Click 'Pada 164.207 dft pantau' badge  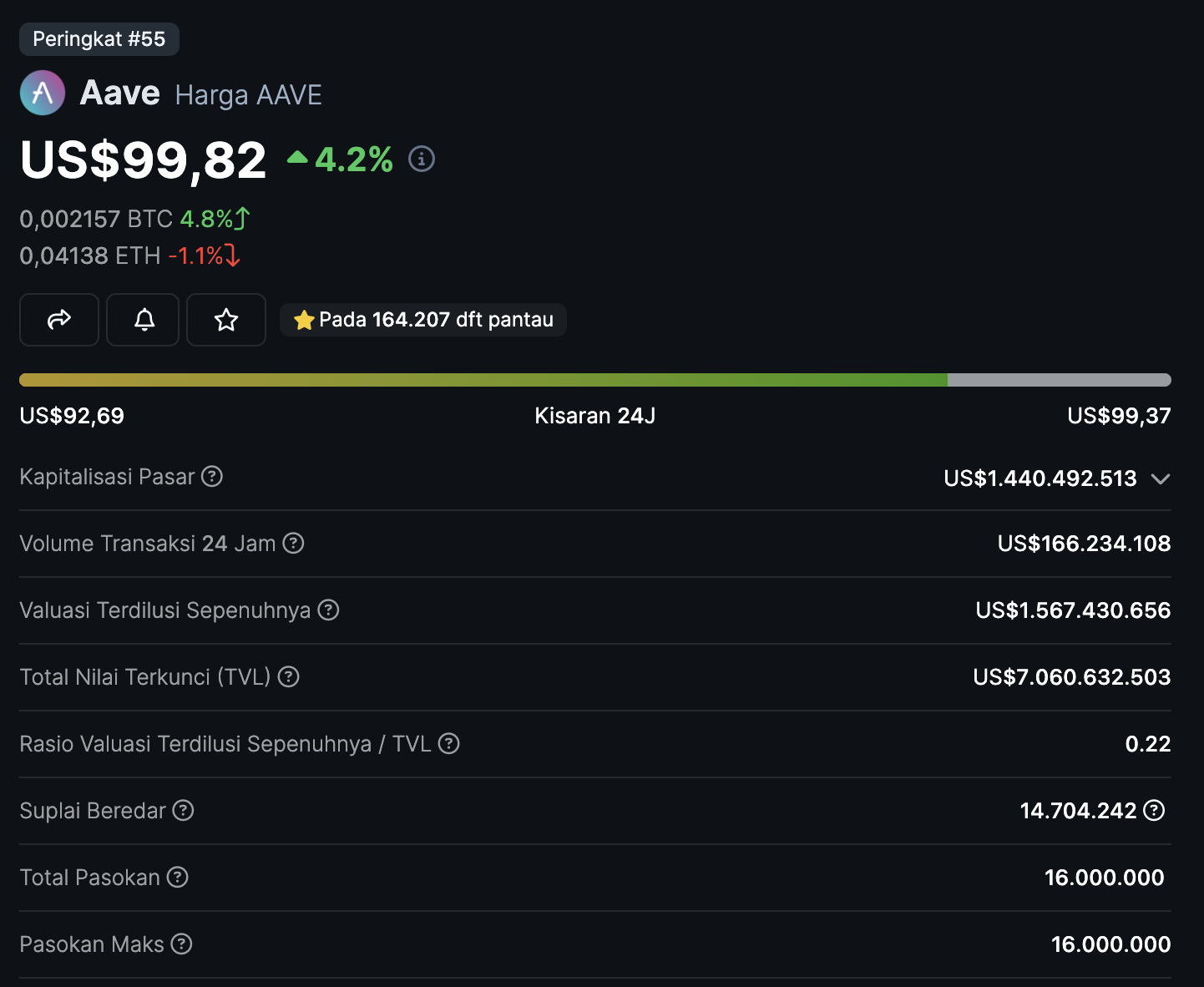point(423,320)
